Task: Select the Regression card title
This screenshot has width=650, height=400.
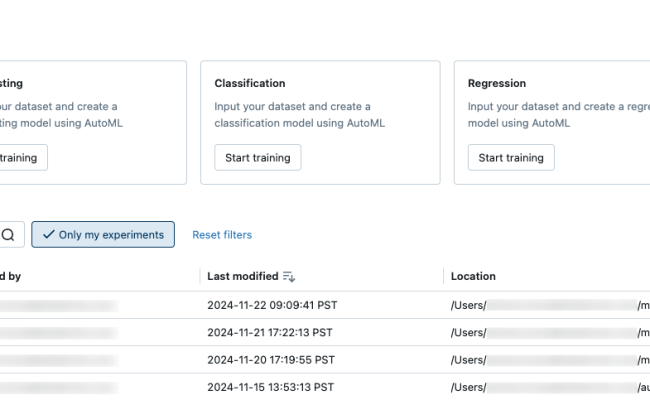Action: (x=497, y=84)
